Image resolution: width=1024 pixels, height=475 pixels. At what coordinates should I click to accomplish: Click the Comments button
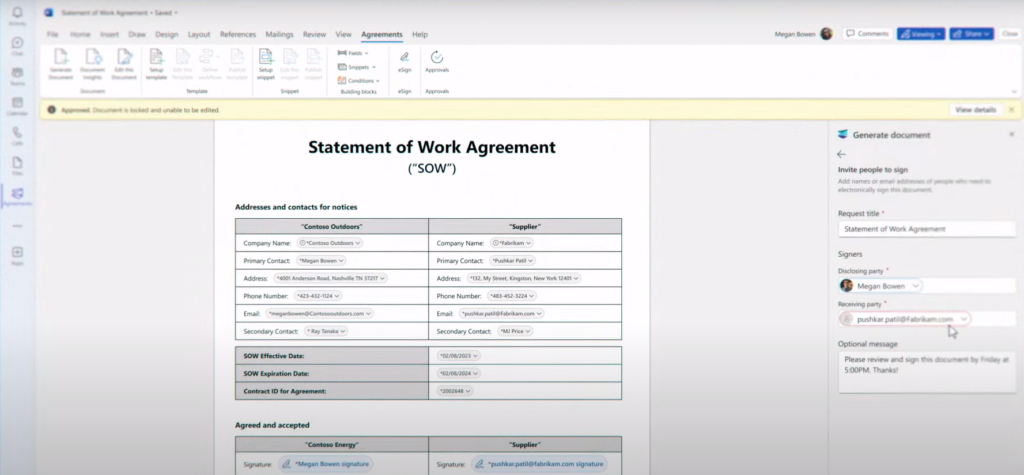click(868, 34)
